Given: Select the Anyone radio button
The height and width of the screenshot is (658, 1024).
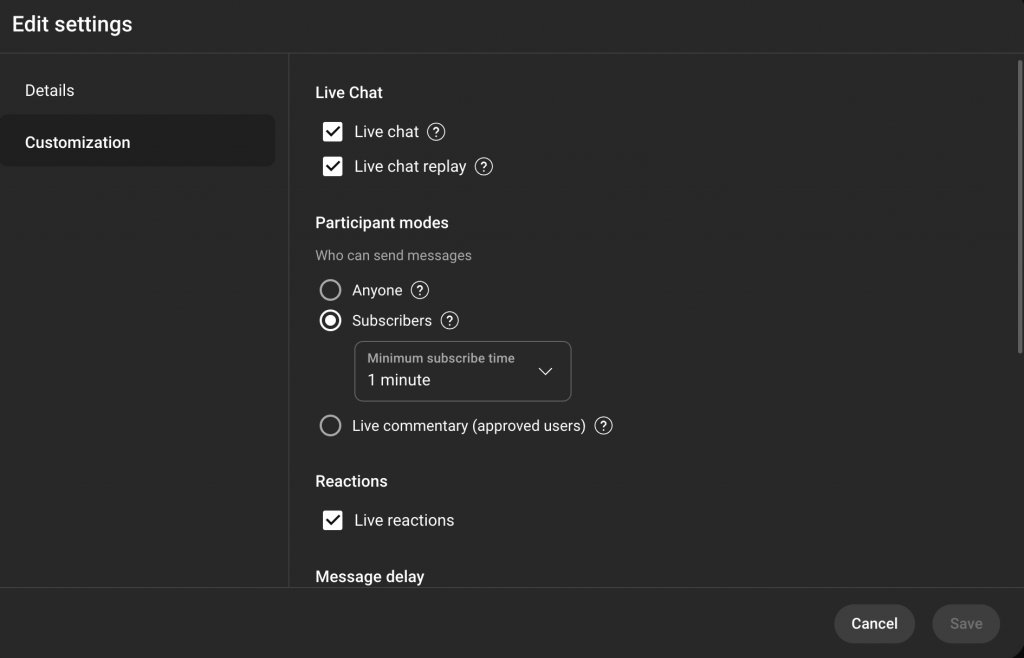Looking at the screenshot, I should pos(330,291).
